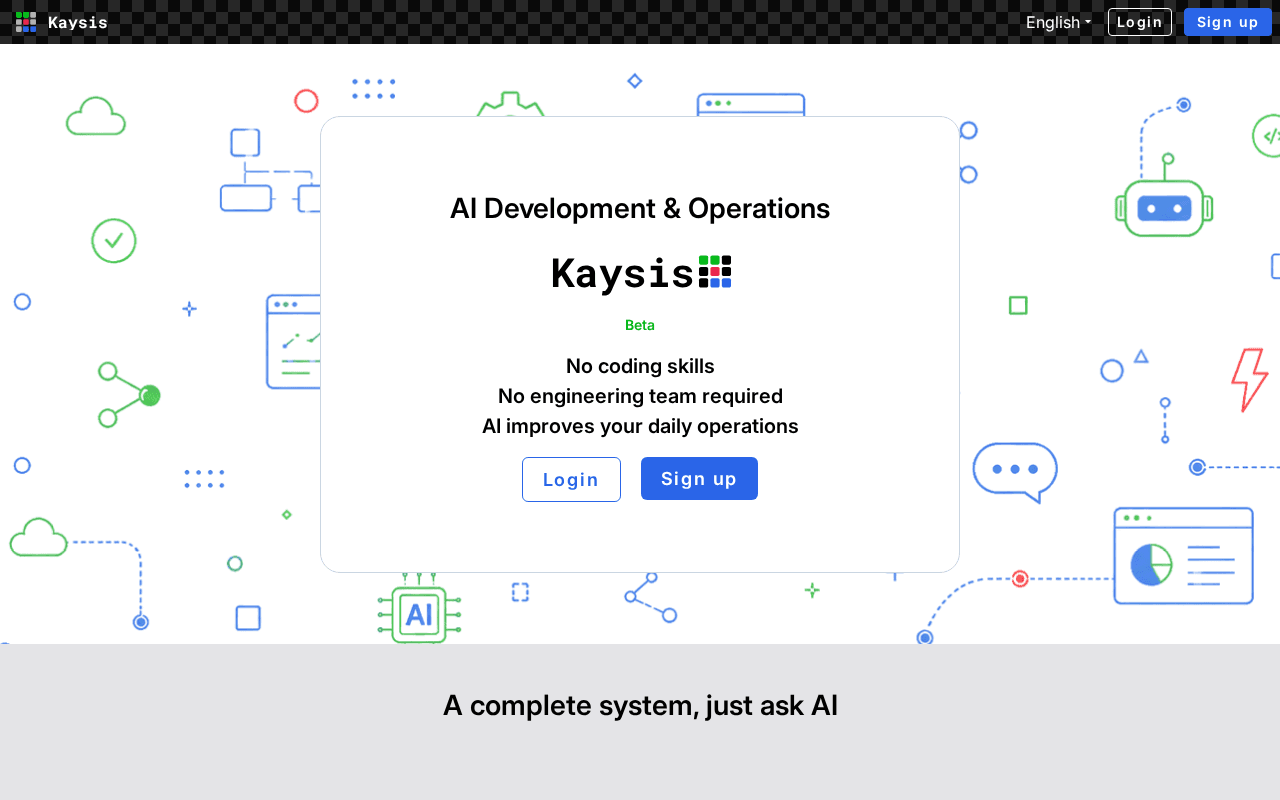Click the "AI improves your daily operations" line

click(640, 426)
